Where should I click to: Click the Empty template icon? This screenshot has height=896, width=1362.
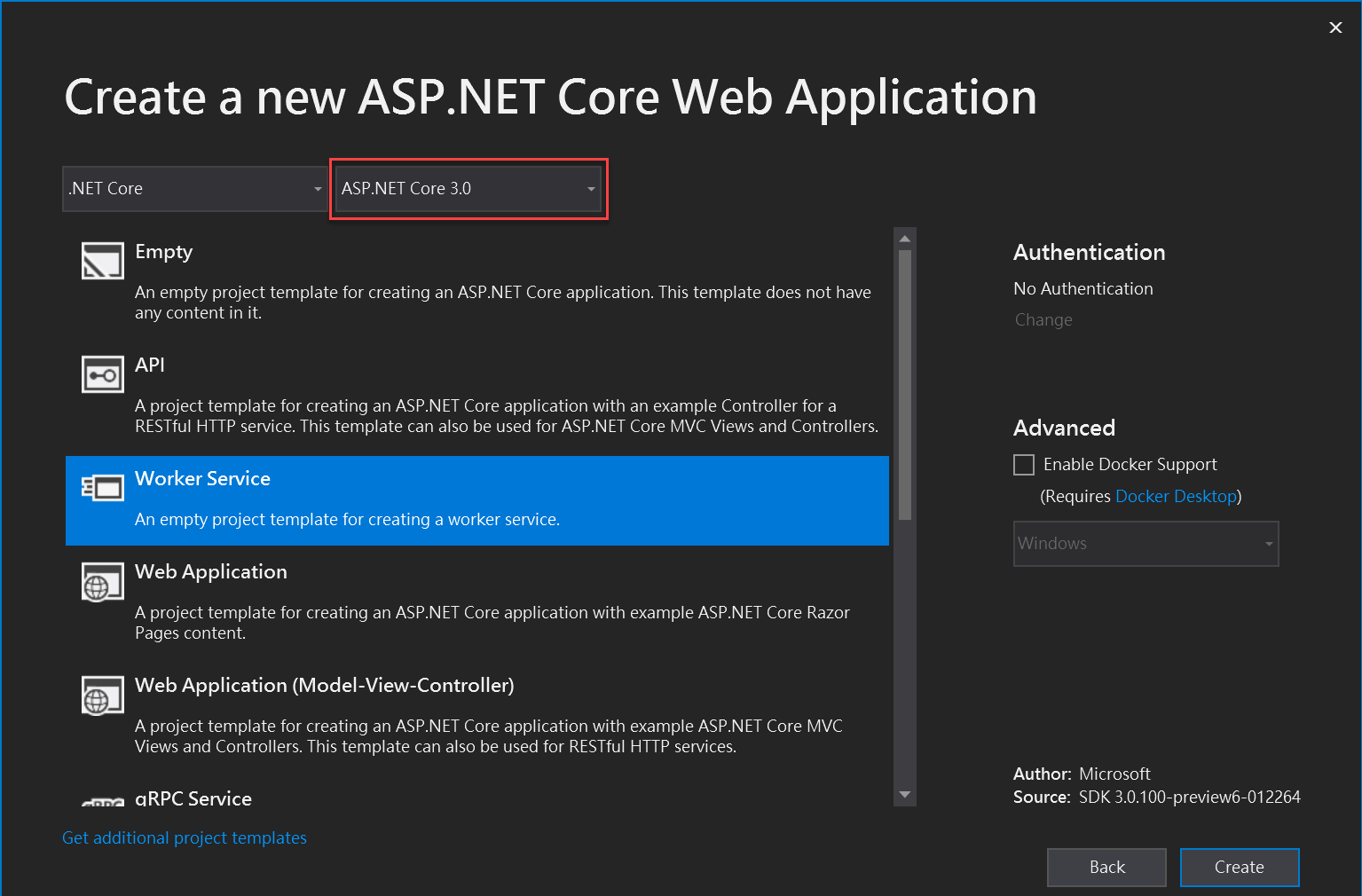[102, 261]
